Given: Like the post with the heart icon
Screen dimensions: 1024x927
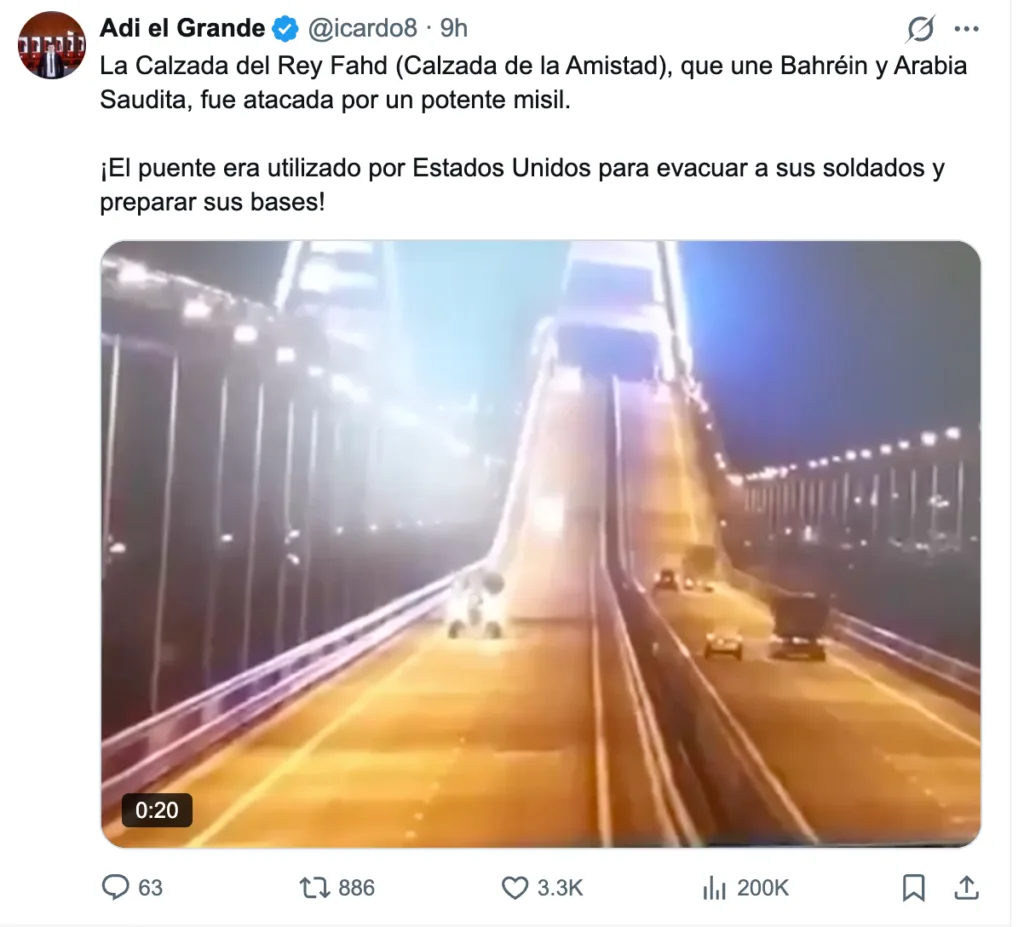Looking at the screenshot, I should (515, 888).
